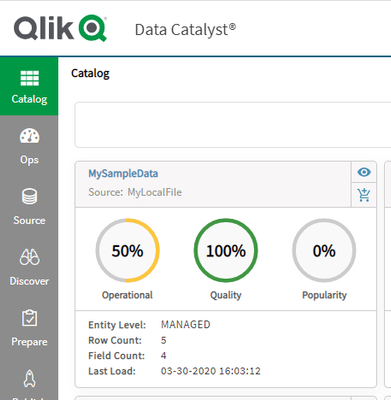Screen dimensions: 391x400
Task: Click the 0% Popularity gauge
Action: pos(324,250)
